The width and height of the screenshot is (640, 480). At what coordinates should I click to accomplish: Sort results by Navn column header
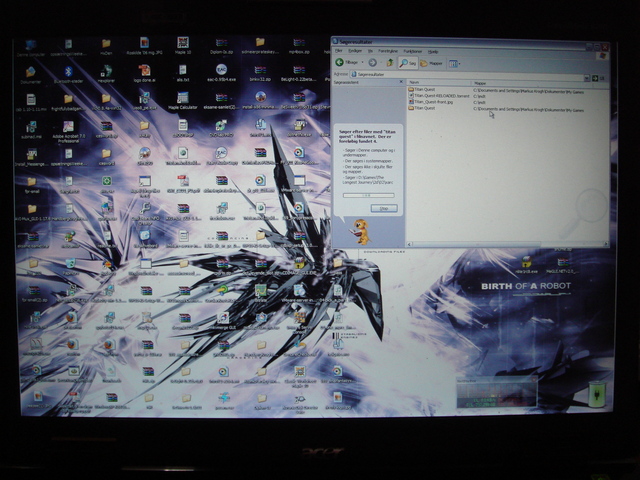point(439,82)
